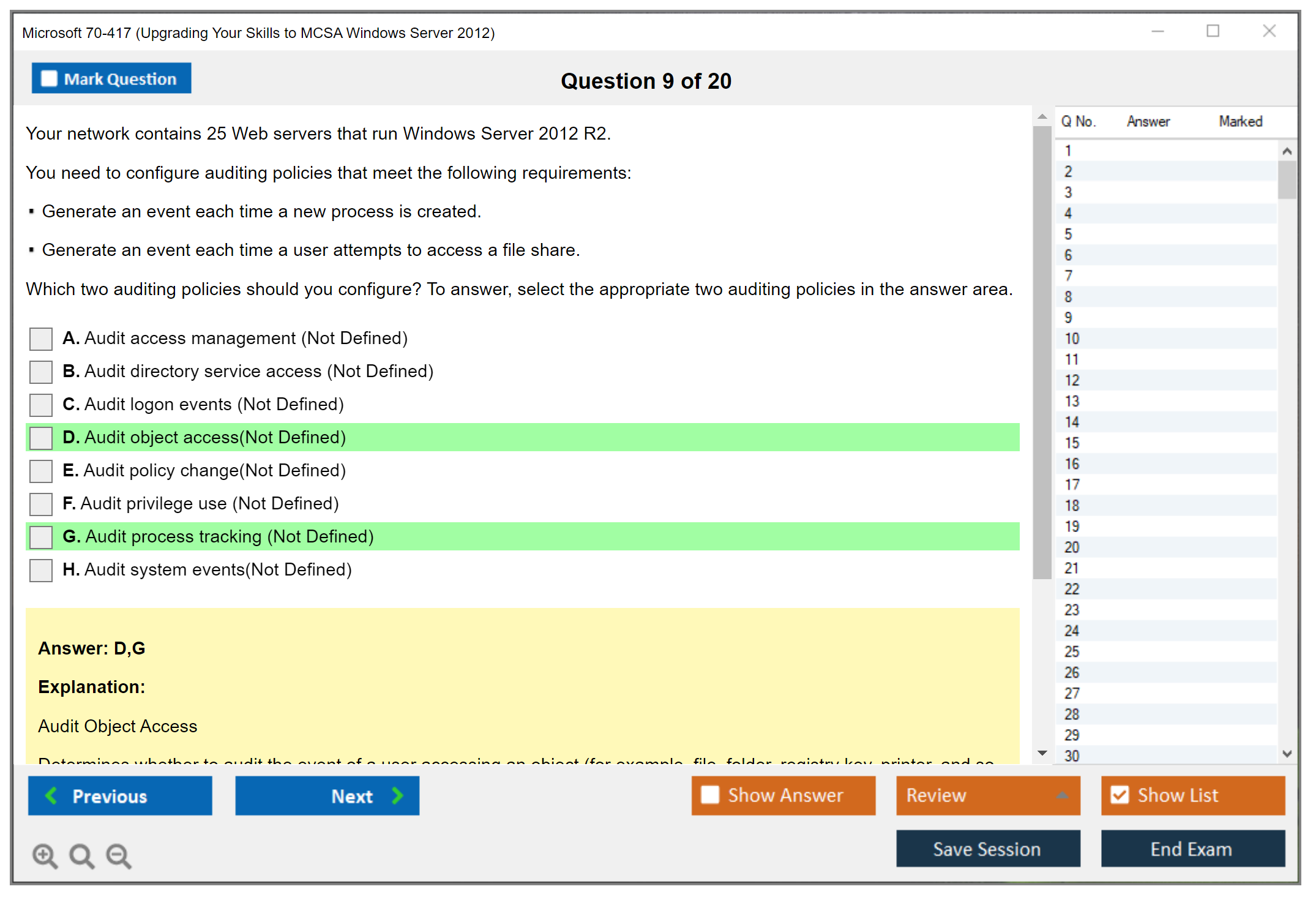
Task: Click the zoom in magnifier icon
Action: [45, 855]
